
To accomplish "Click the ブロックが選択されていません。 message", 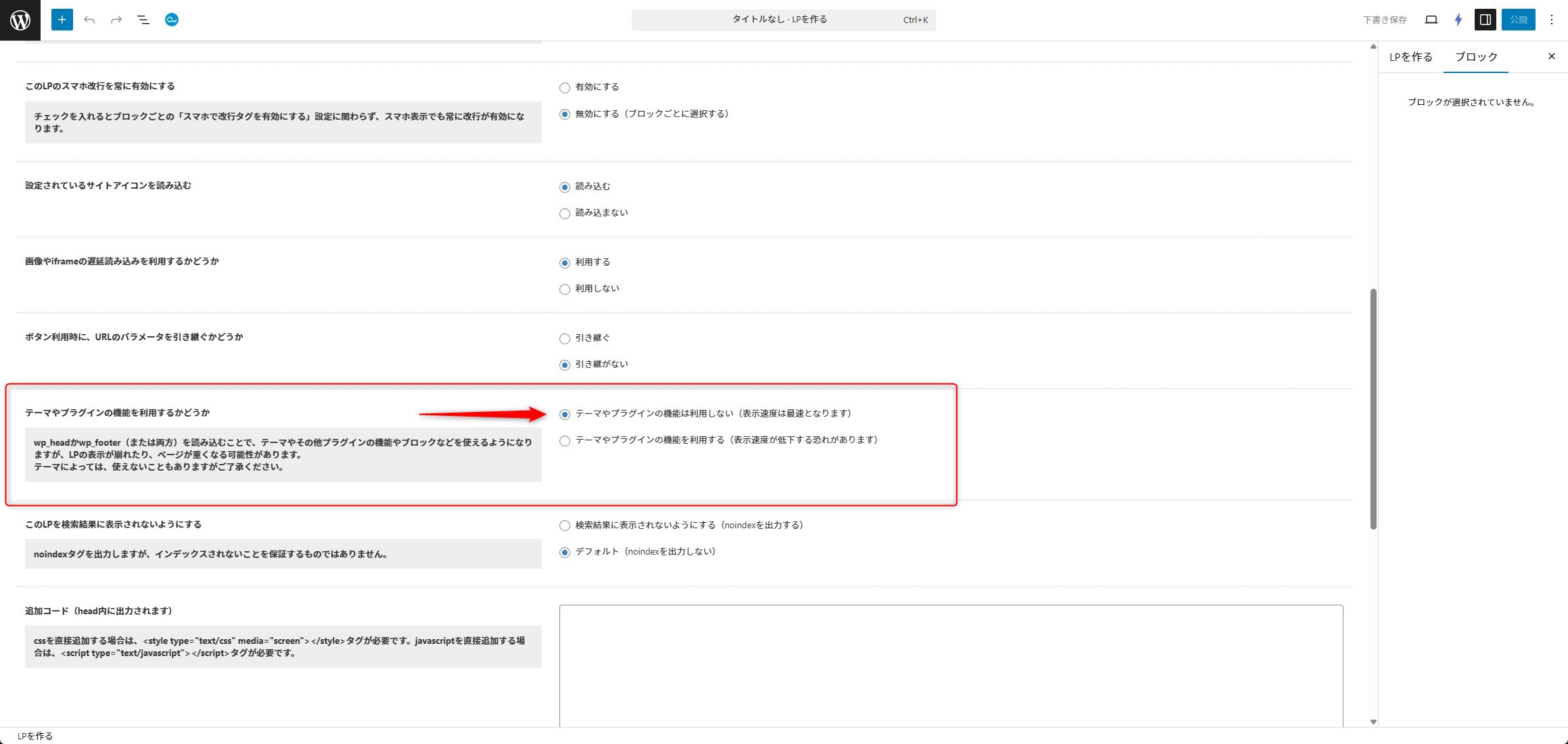I will (1473, 102).
